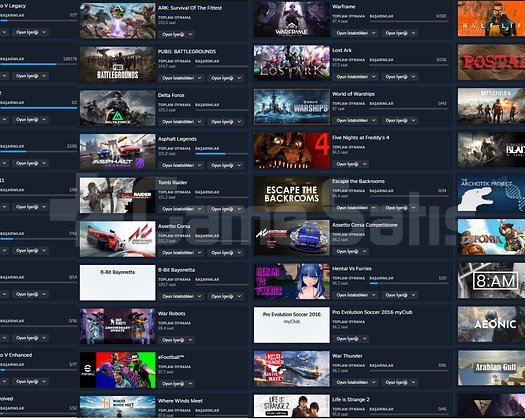Image resolution: width=525 pixels, height=420 pixels.
Task: Click the War Thunder game title
Action: pyautogui.click(x=347, y=356)
